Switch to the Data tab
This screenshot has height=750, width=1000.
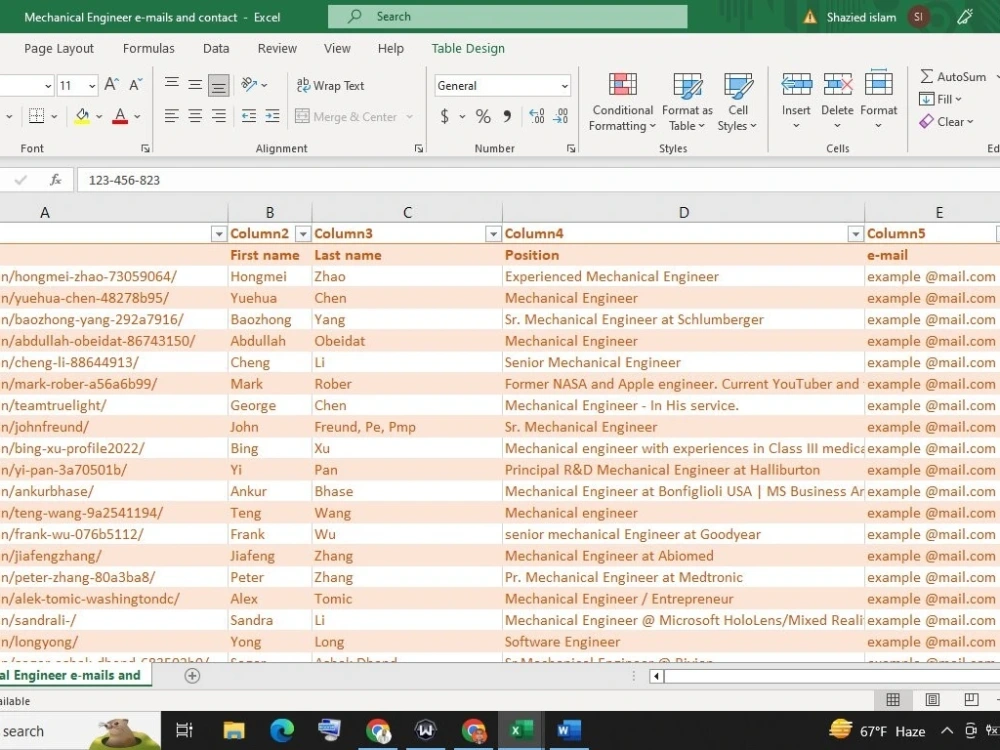click(216, 48)
